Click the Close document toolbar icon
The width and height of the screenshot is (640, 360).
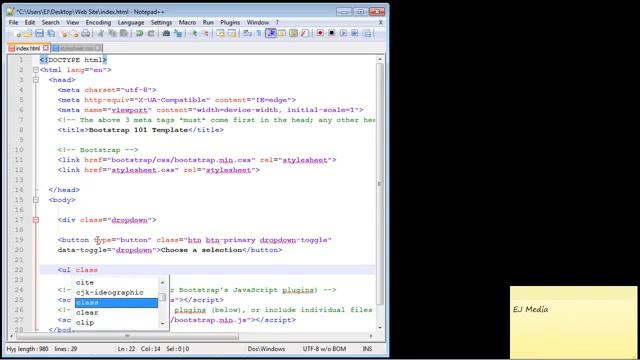[x=64, y=33]
